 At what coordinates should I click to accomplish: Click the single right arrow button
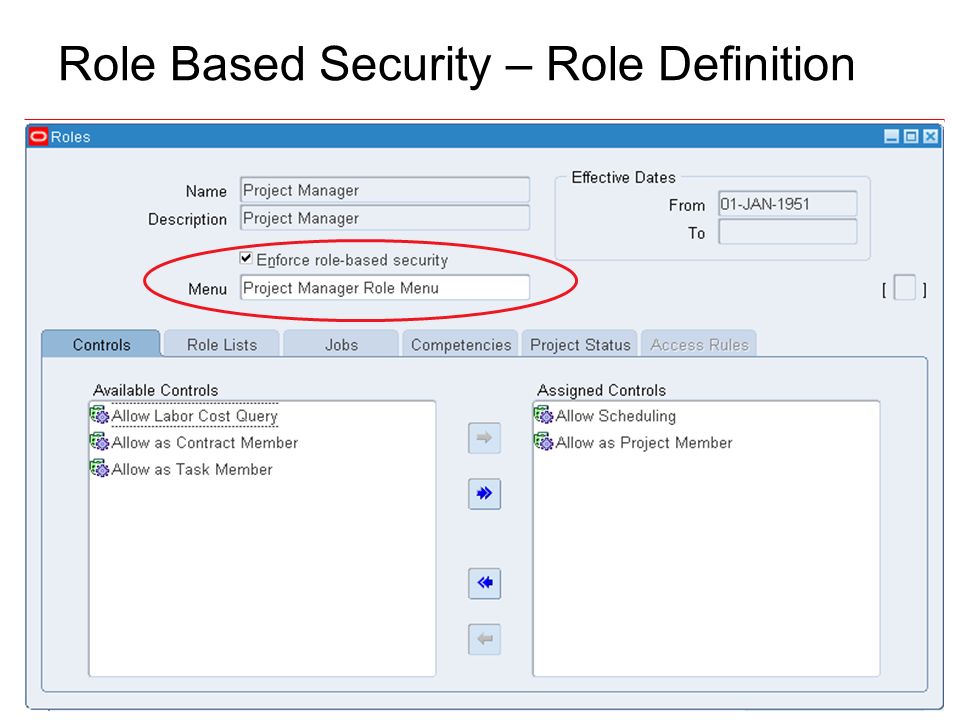click(484, 438)
